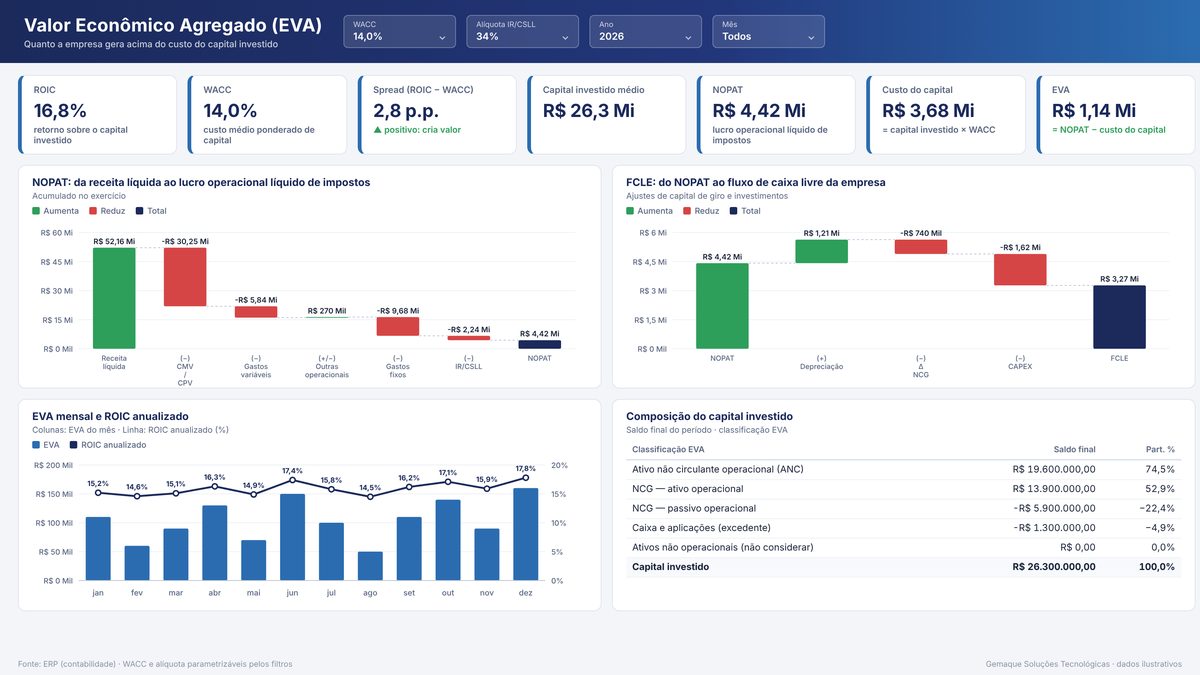Click the Depreciação green bar in FCLE chart
Image resolution: width=1200 pixels, height=675 pixels.
[822, 251]
